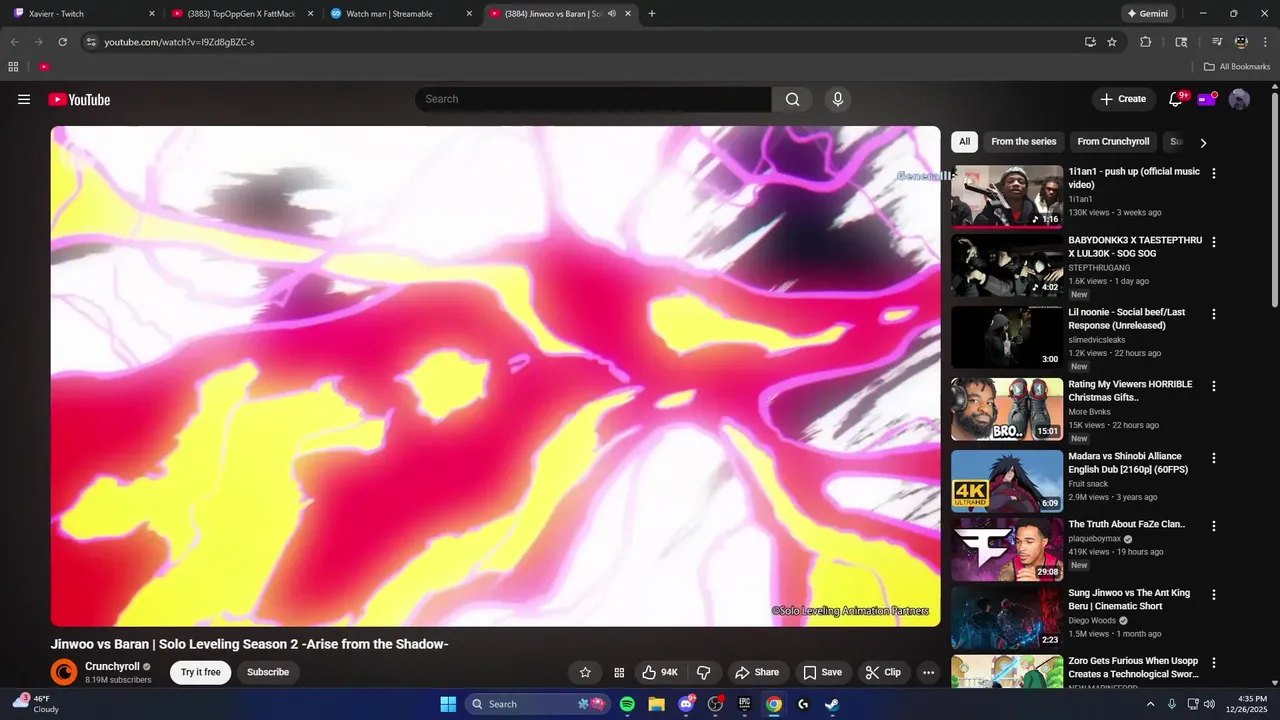The image size is (1280, 720).
Task: Mute the audio on the Jinwoo vs Baran tab
Action: pos(611,14)
